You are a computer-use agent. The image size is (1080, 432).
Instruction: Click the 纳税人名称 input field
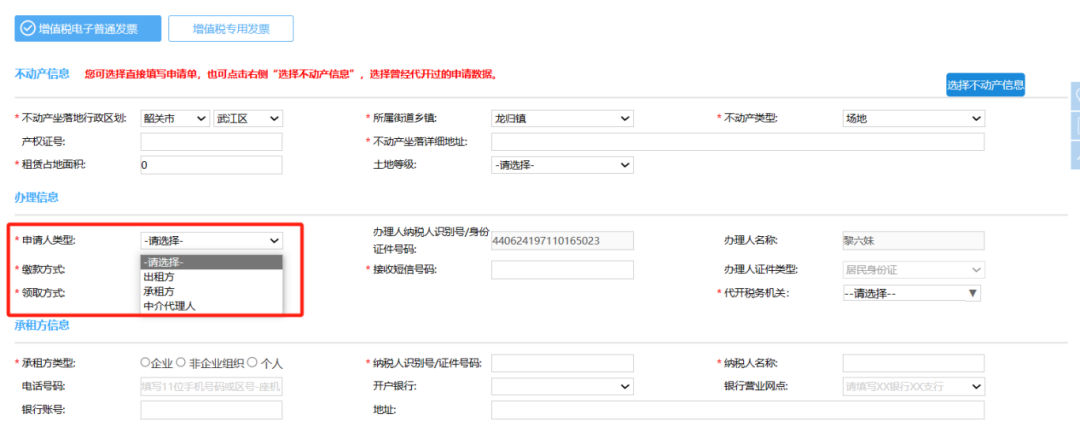click(x=913, y=363)
